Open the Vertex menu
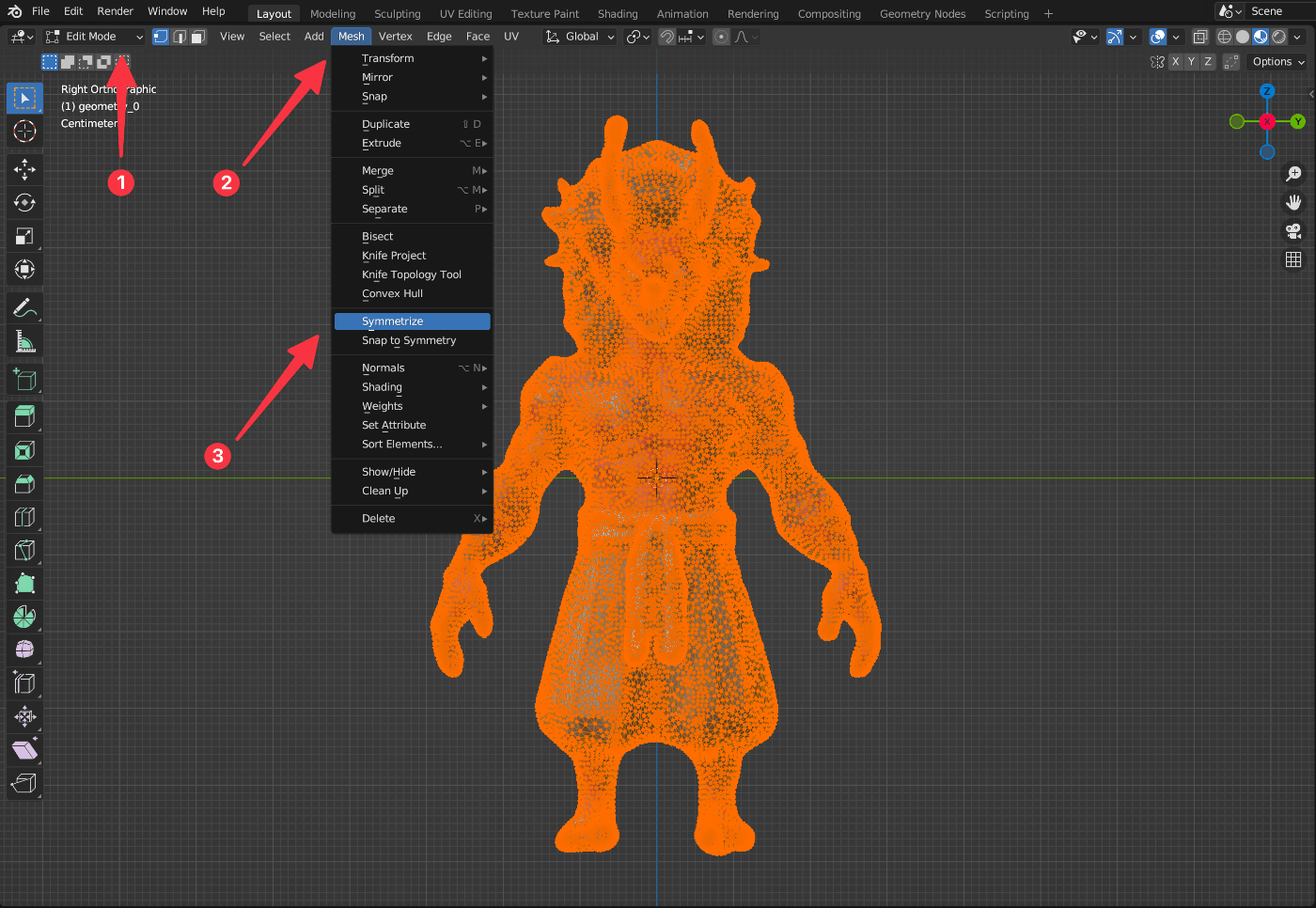This screenshot has height=908, width=1316. (395, 37)
